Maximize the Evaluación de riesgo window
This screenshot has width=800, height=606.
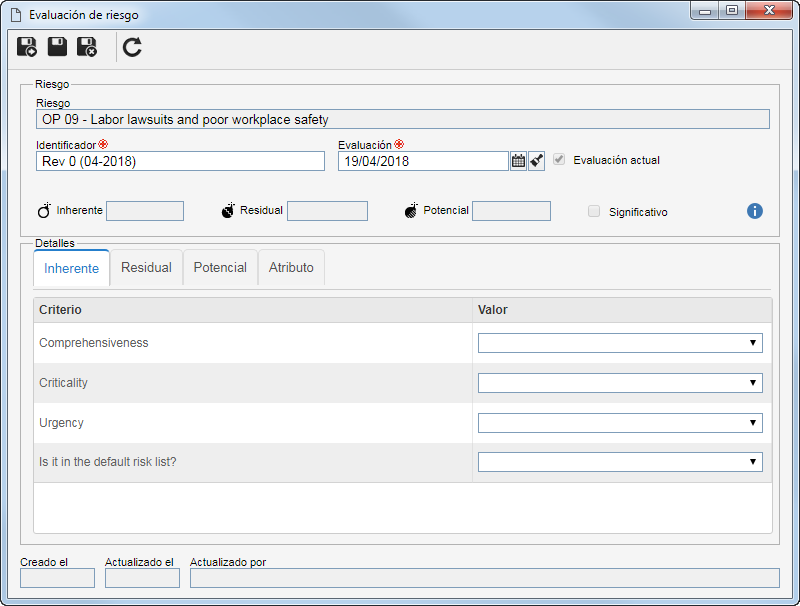click(732, 11)
